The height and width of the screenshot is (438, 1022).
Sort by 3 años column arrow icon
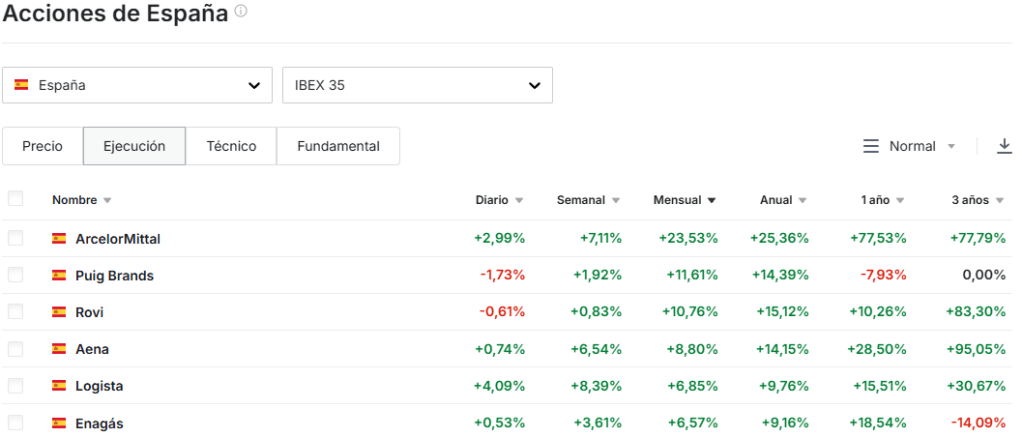pos(1000,201)
